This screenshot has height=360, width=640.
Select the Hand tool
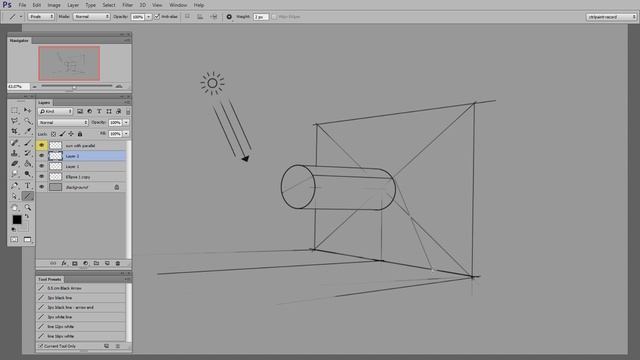(x=15, y=208)
